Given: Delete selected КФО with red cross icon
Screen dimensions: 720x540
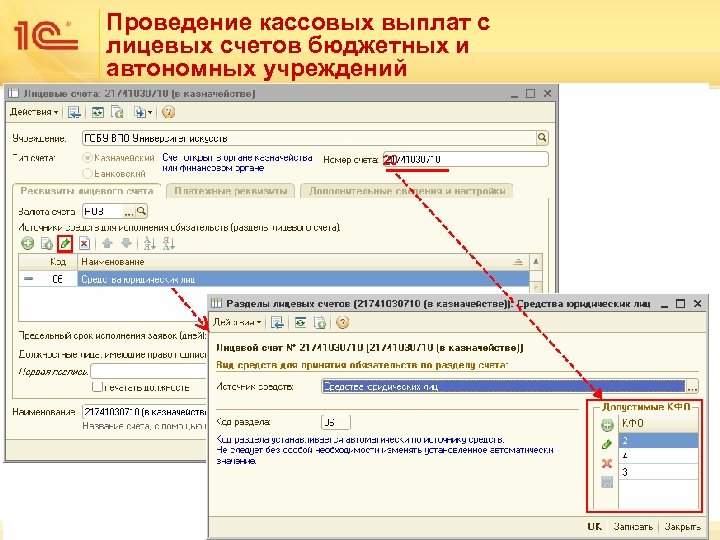Looking at the screenshot, I should click(x=607, y=464).
